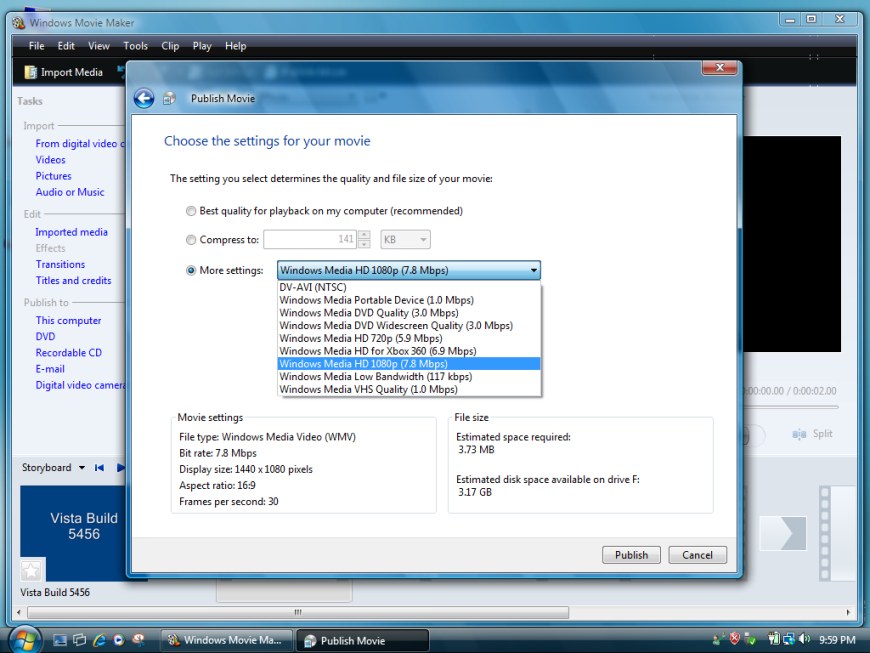
Task: Click the Audio or Music link
Action: [70, 192]
